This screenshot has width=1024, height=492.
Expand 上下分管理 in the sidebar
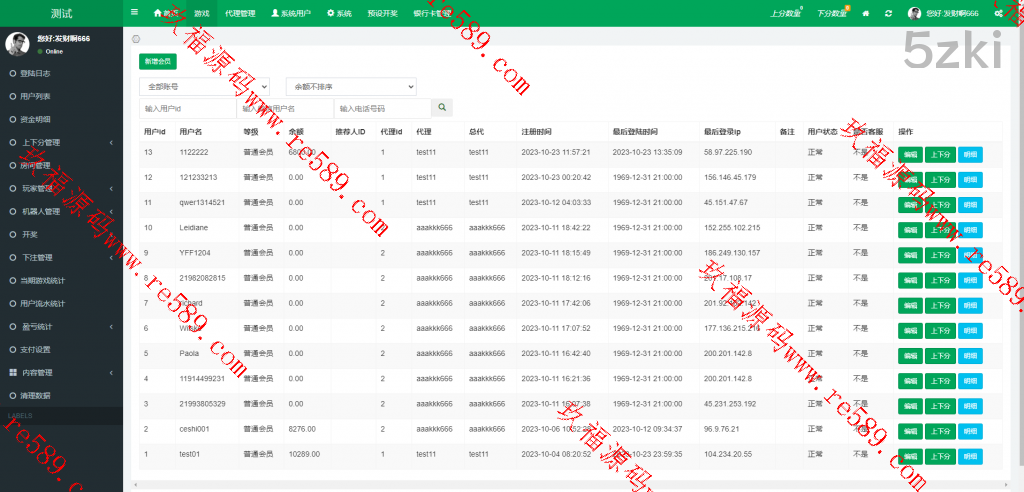click(x=60, y=142)
